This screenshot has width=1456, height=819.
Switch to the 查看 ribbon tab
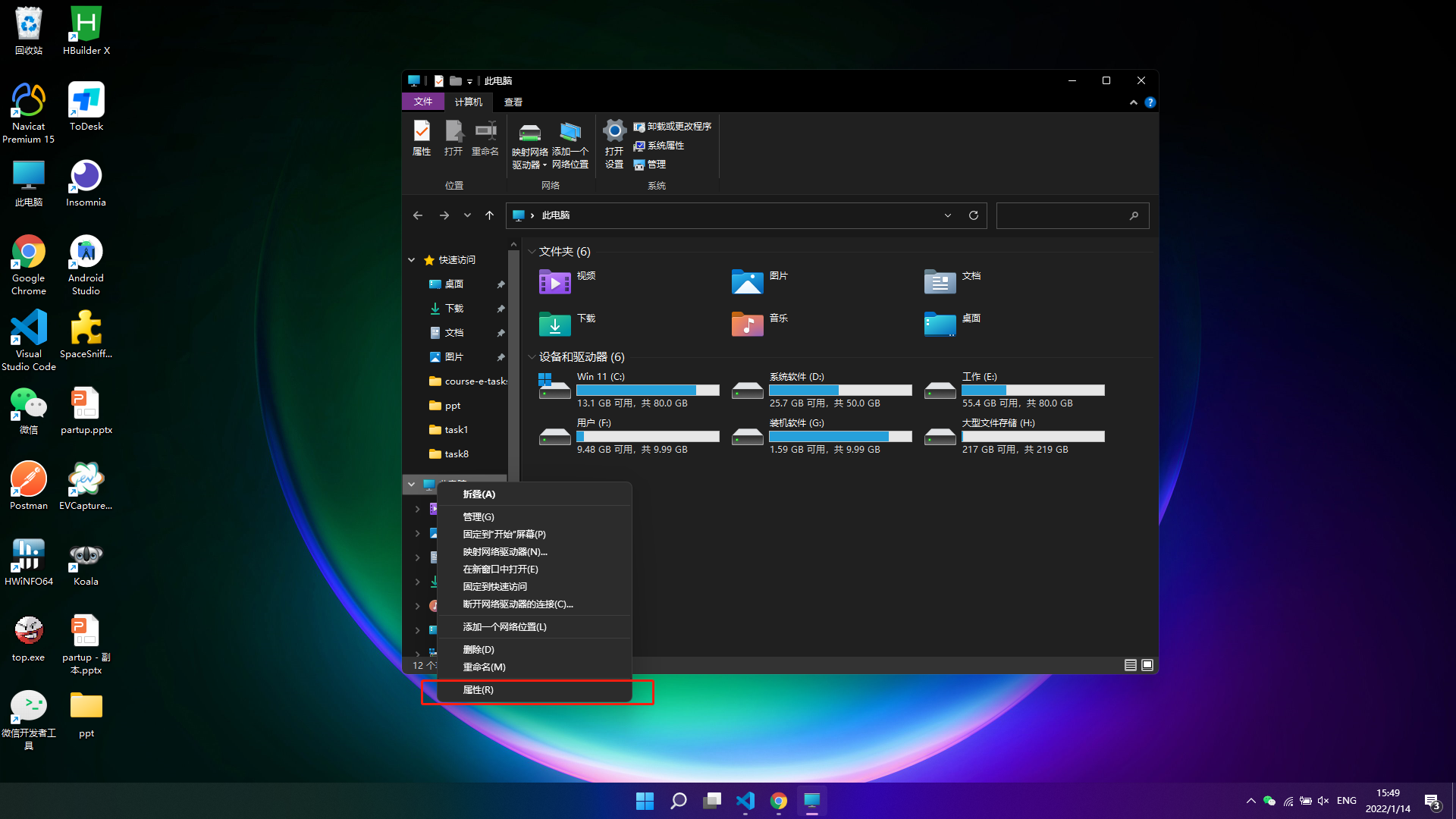click(513, 102)
